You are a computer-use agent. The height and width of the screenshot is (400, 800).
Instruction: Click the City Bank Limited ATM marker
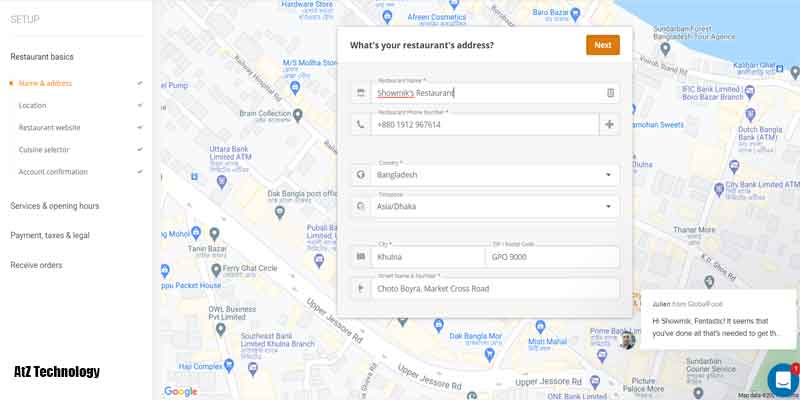(x=719, y=189)
